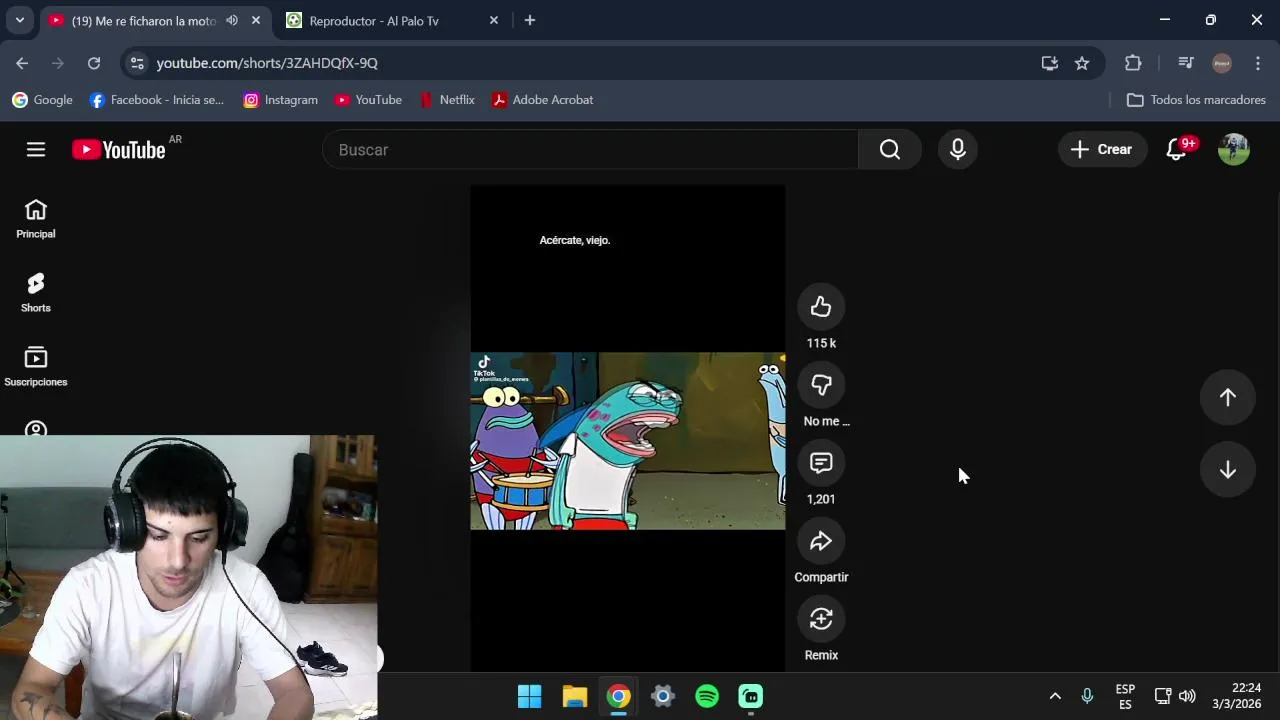Go back in Chrome history
This screenshot has height=720, width=1280.
tap(22, 63)
